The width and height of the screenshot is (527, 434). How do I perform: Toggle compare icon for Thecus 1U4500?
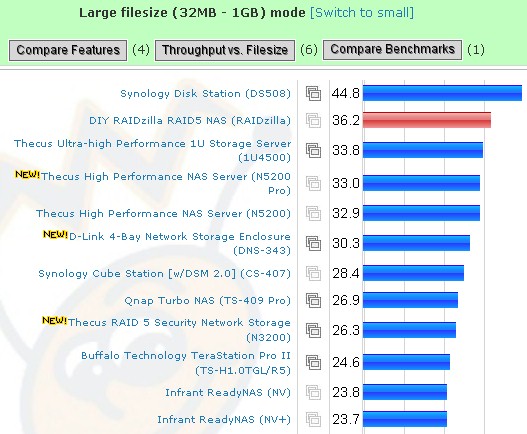click(313, 150)
